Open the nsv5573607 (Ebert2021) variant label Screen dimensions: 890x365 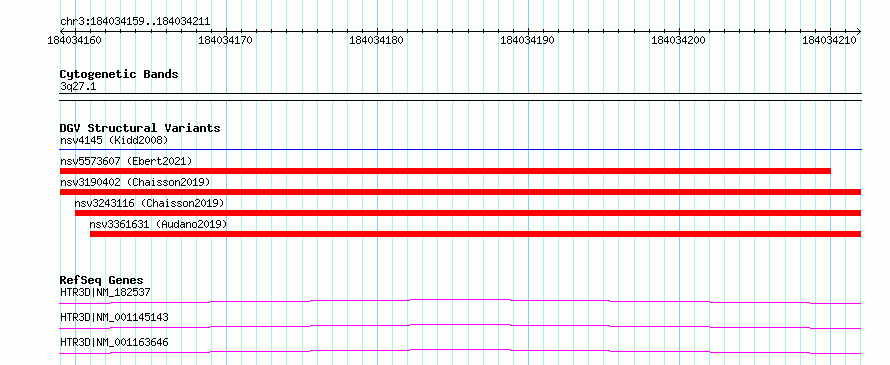(x=126, y=161)
